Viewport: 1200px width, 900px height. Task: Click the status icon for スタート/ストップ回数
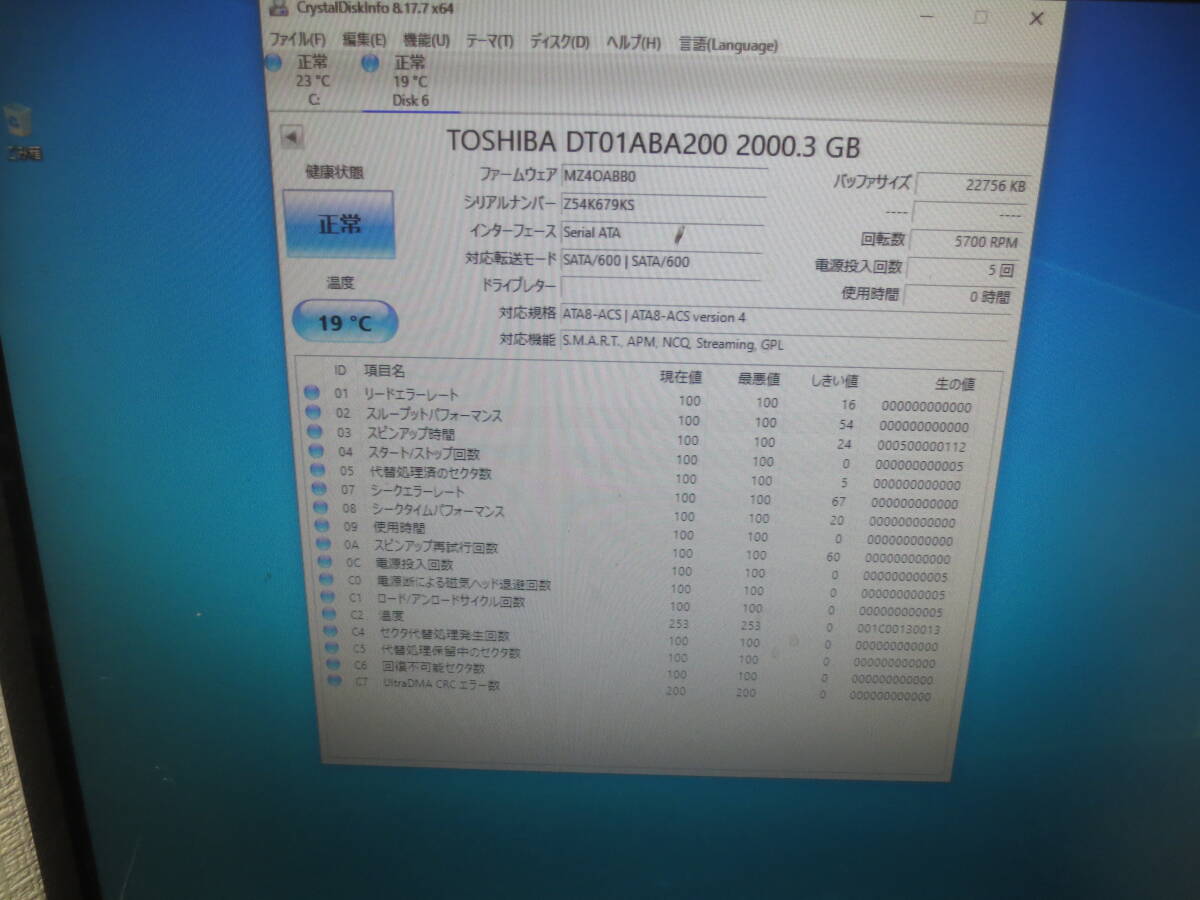pos(316,451)
